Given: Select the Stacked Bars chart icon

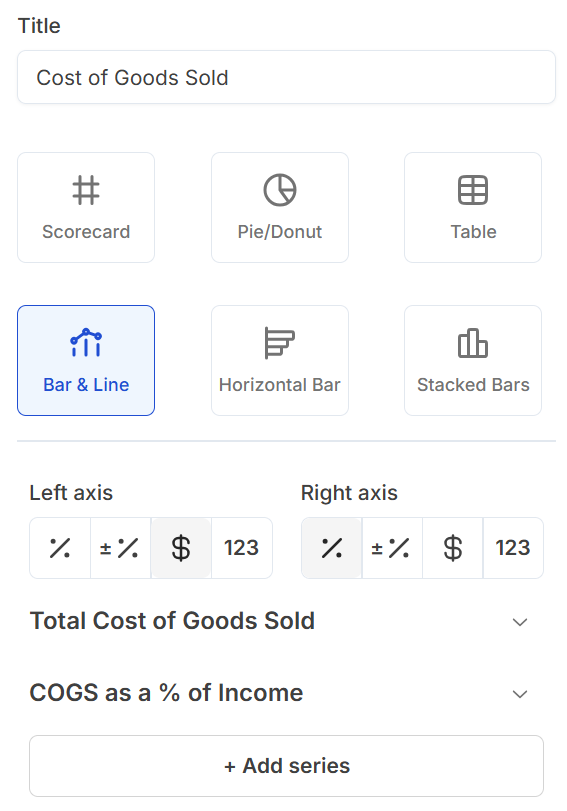Looking at the screenshot, I should (473, 343).
